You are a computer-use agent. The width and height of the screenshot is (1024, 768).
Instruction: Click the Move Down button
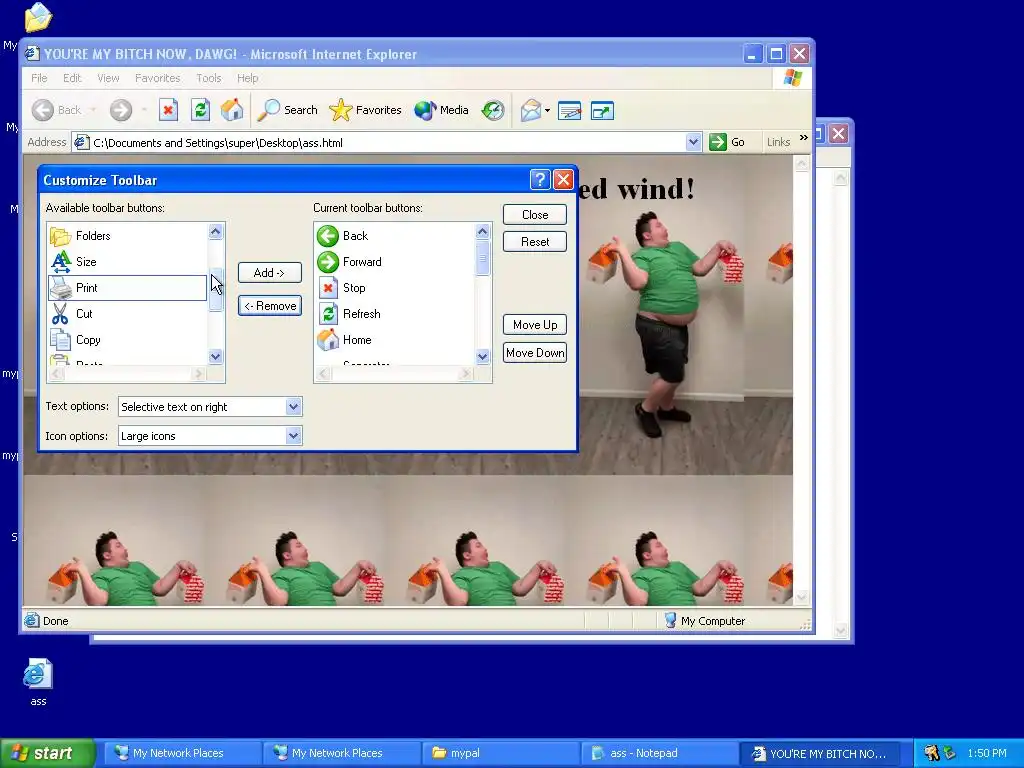[x=535, y=353]
